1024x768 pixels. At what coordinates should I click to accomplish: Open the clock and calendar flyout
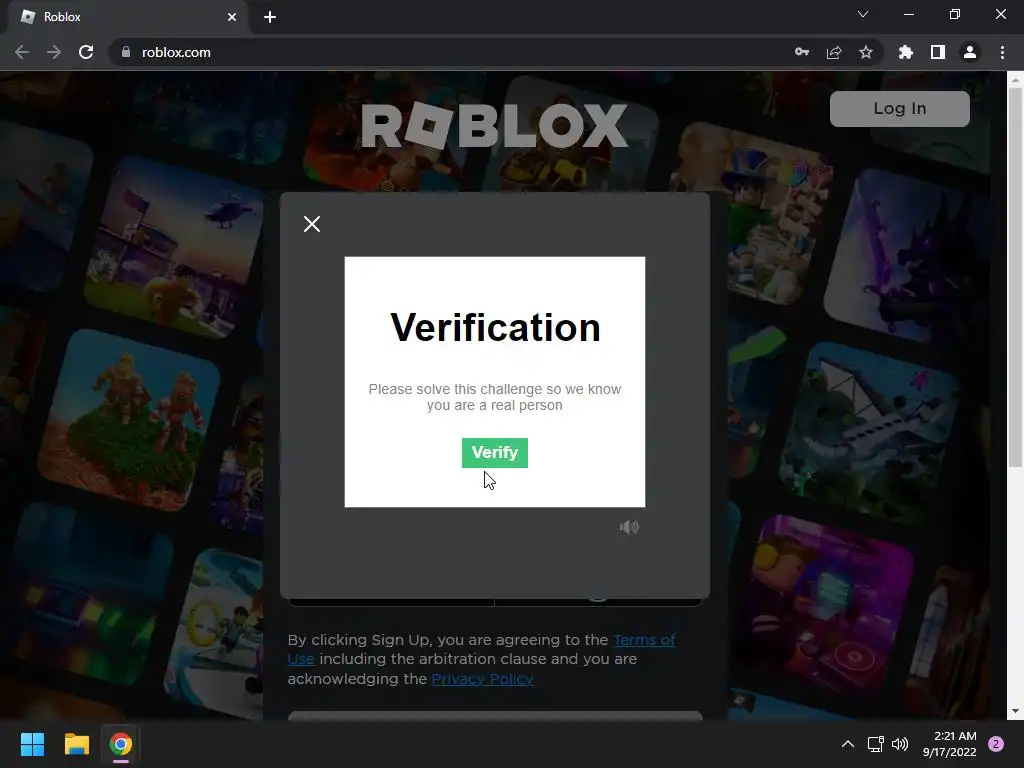pyautogui.click(x=950, y=744)
